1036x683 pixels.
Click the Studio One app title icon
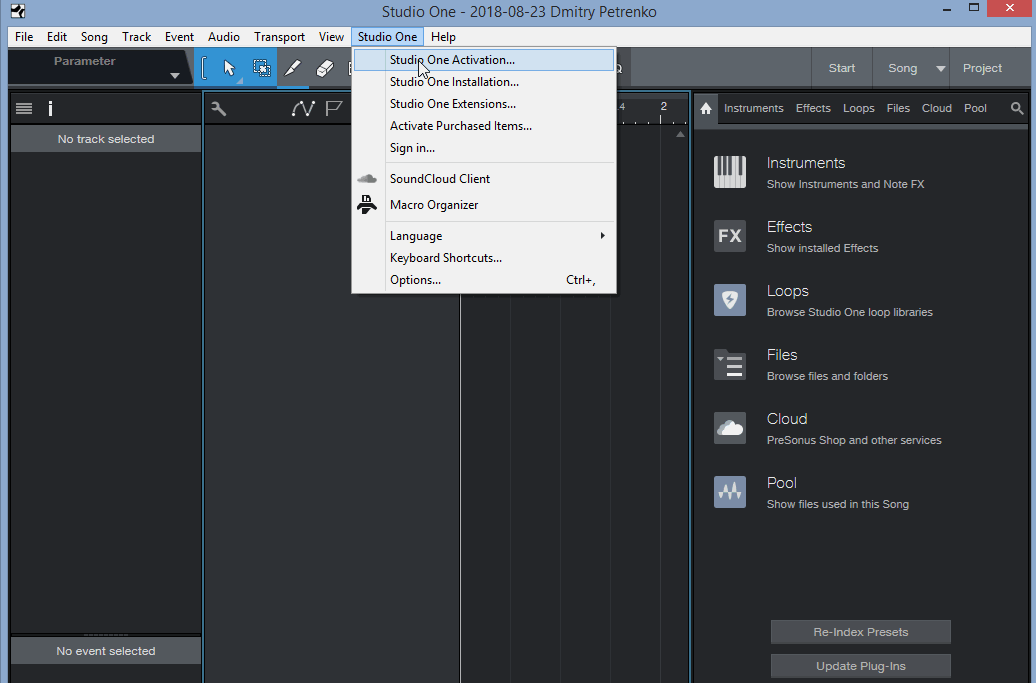(18, 11)
